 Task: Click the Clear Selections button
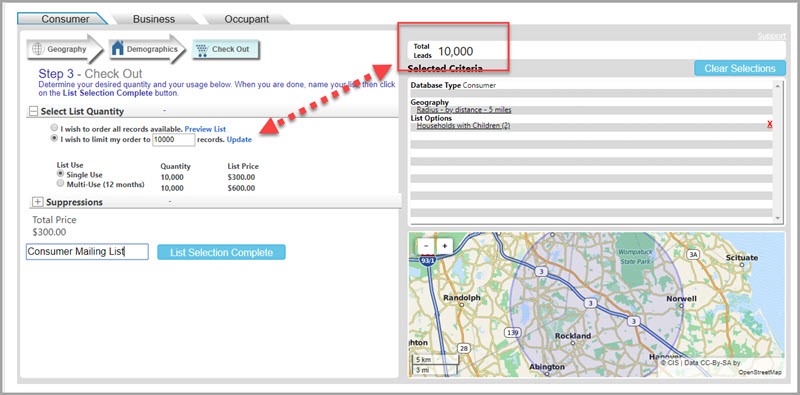click(740, 68)
